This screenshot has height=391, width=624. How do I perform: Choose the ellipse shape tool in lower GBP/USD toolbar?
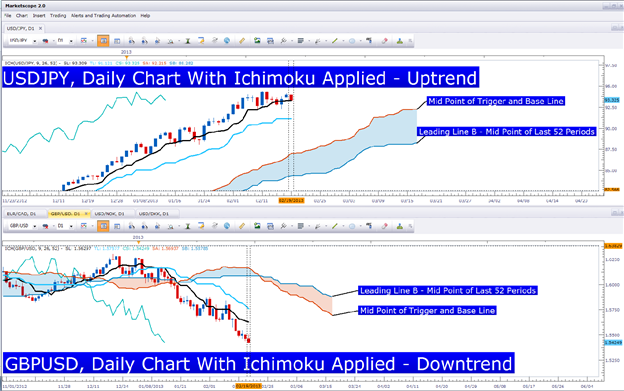(352, 226)
